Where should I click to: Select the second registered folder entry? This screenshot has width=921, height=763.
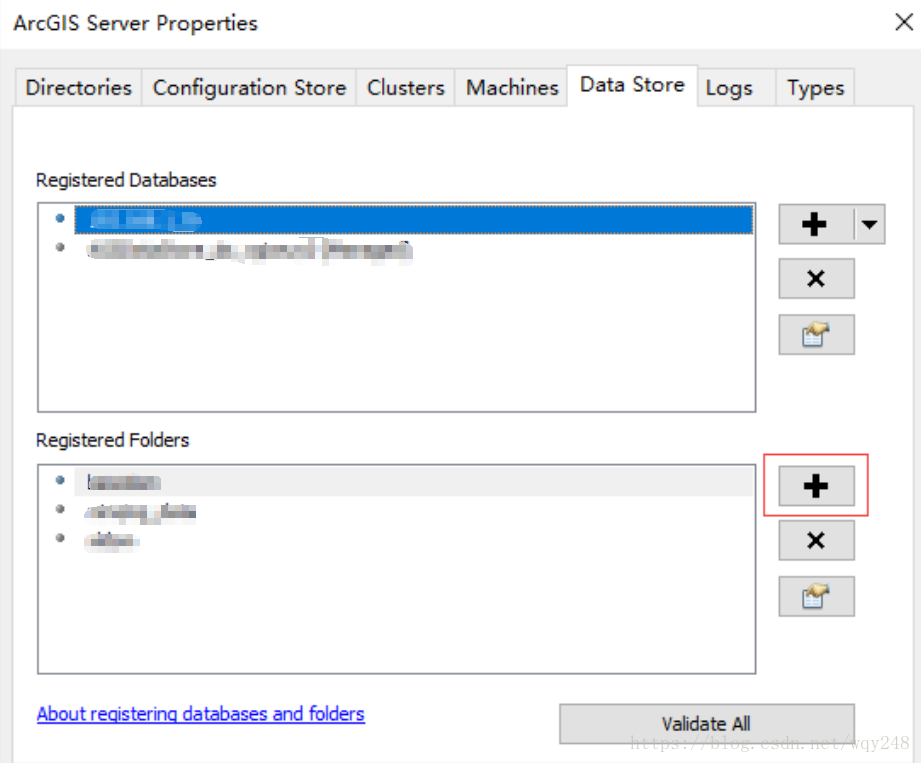click(140, 512)
